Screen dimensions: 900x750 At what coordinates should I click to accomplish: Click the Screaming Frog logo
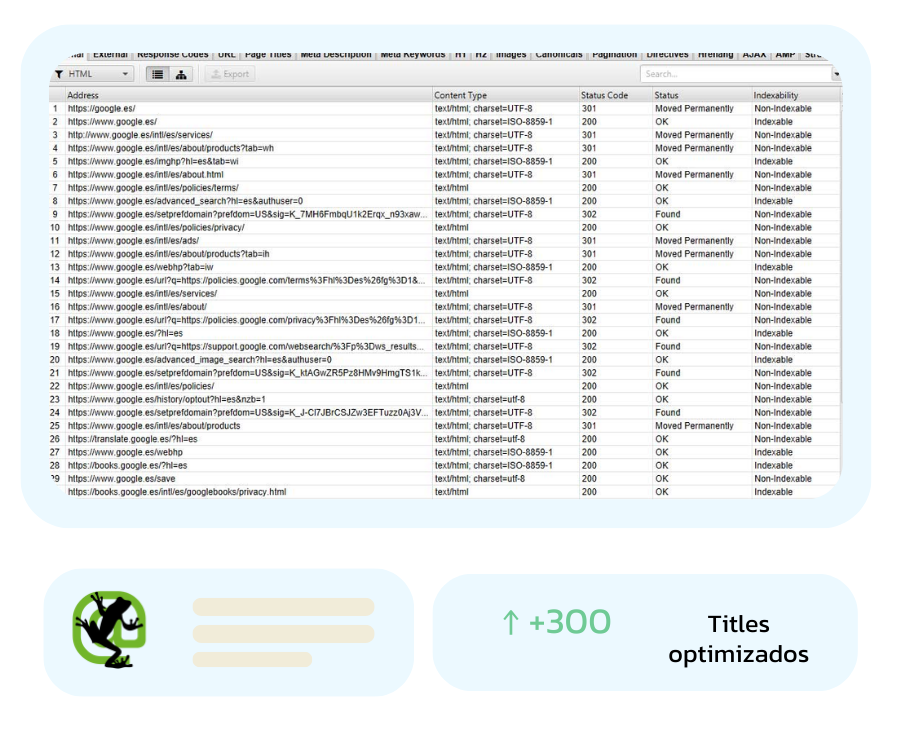pos(108,629)
